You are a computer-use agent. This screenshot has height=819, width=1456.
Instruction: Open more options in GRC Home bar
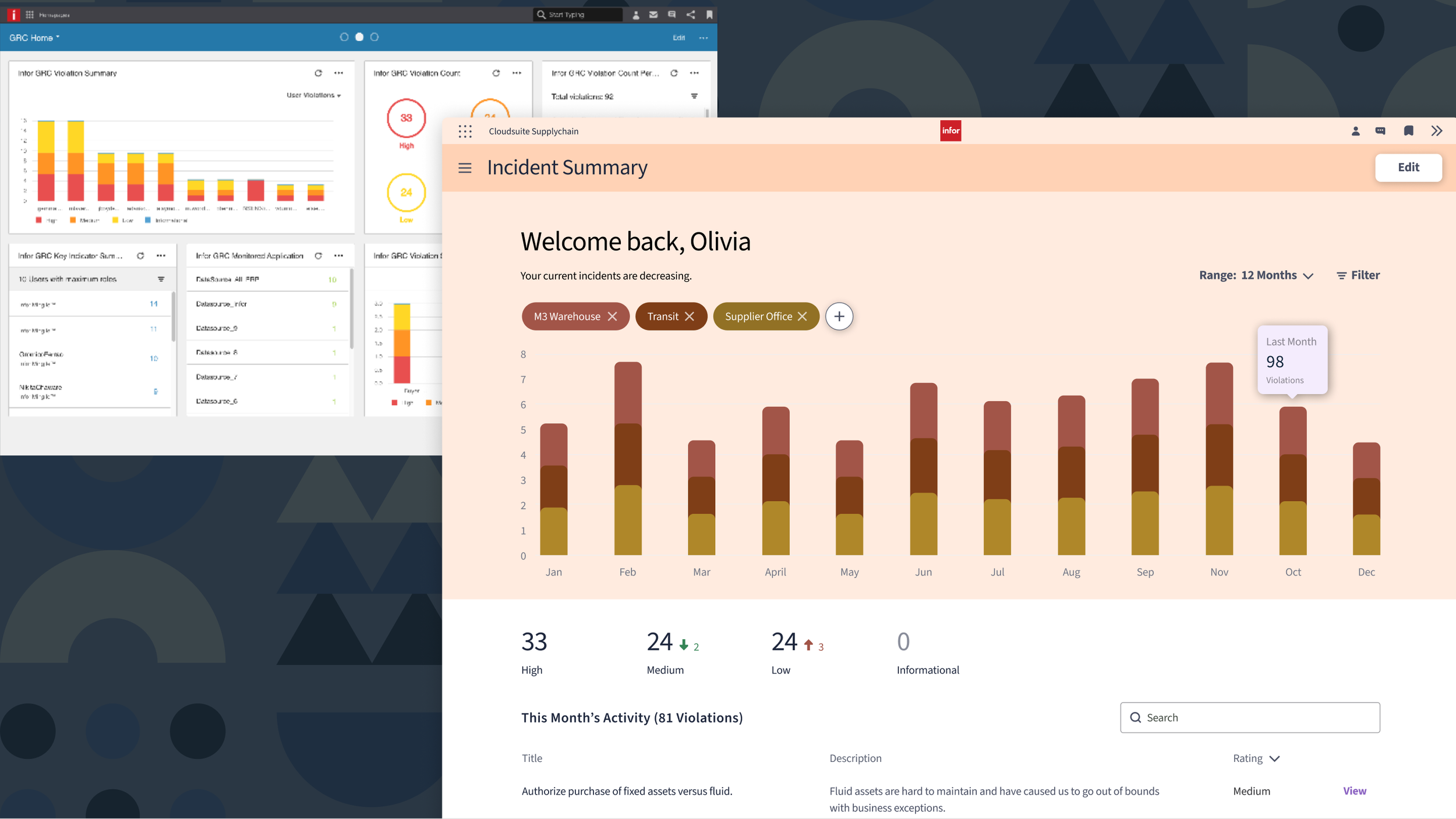(x=703, y=38)
